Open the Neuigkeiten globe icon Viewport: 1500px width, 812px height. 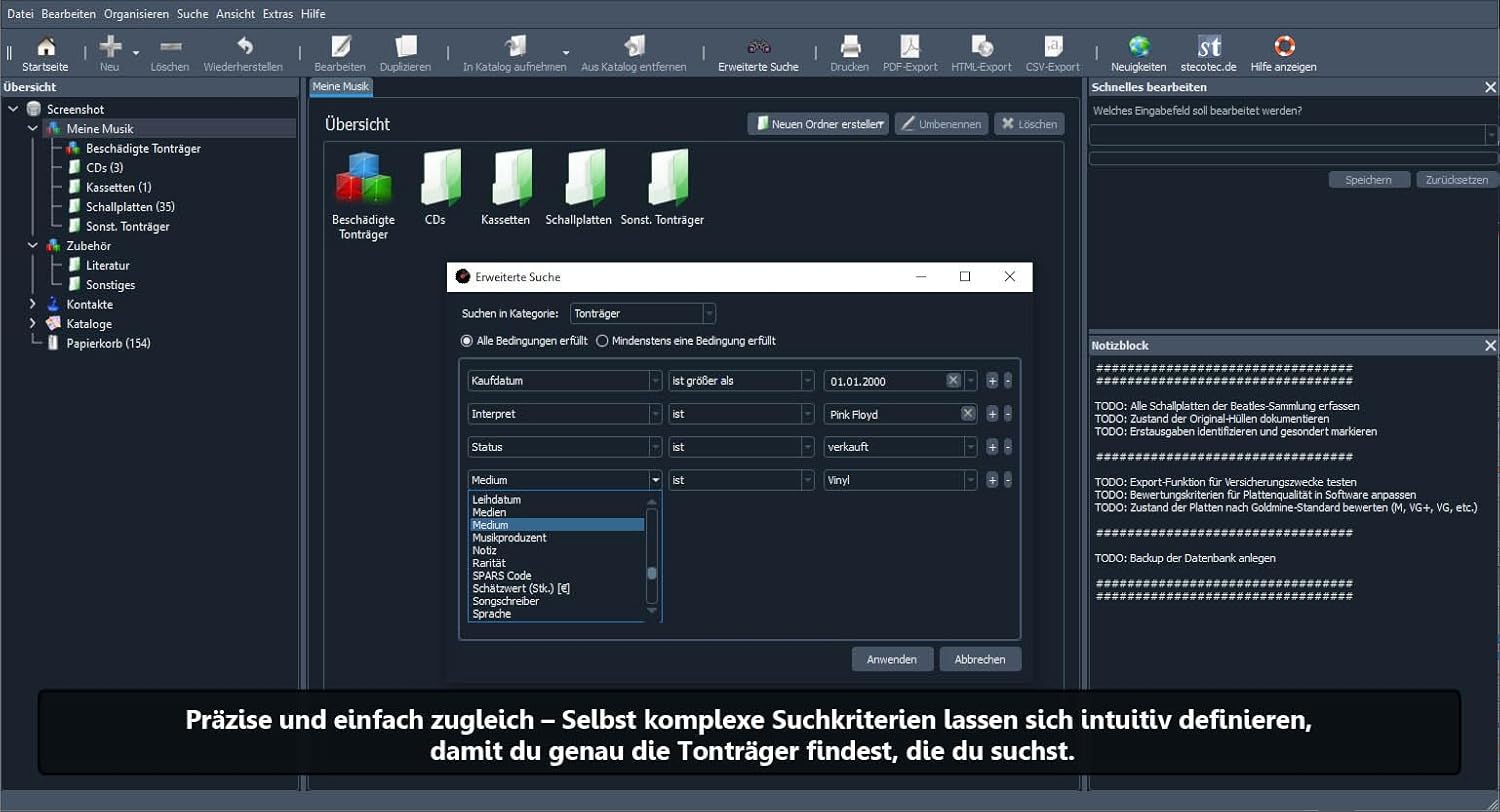click(1138, 47)
